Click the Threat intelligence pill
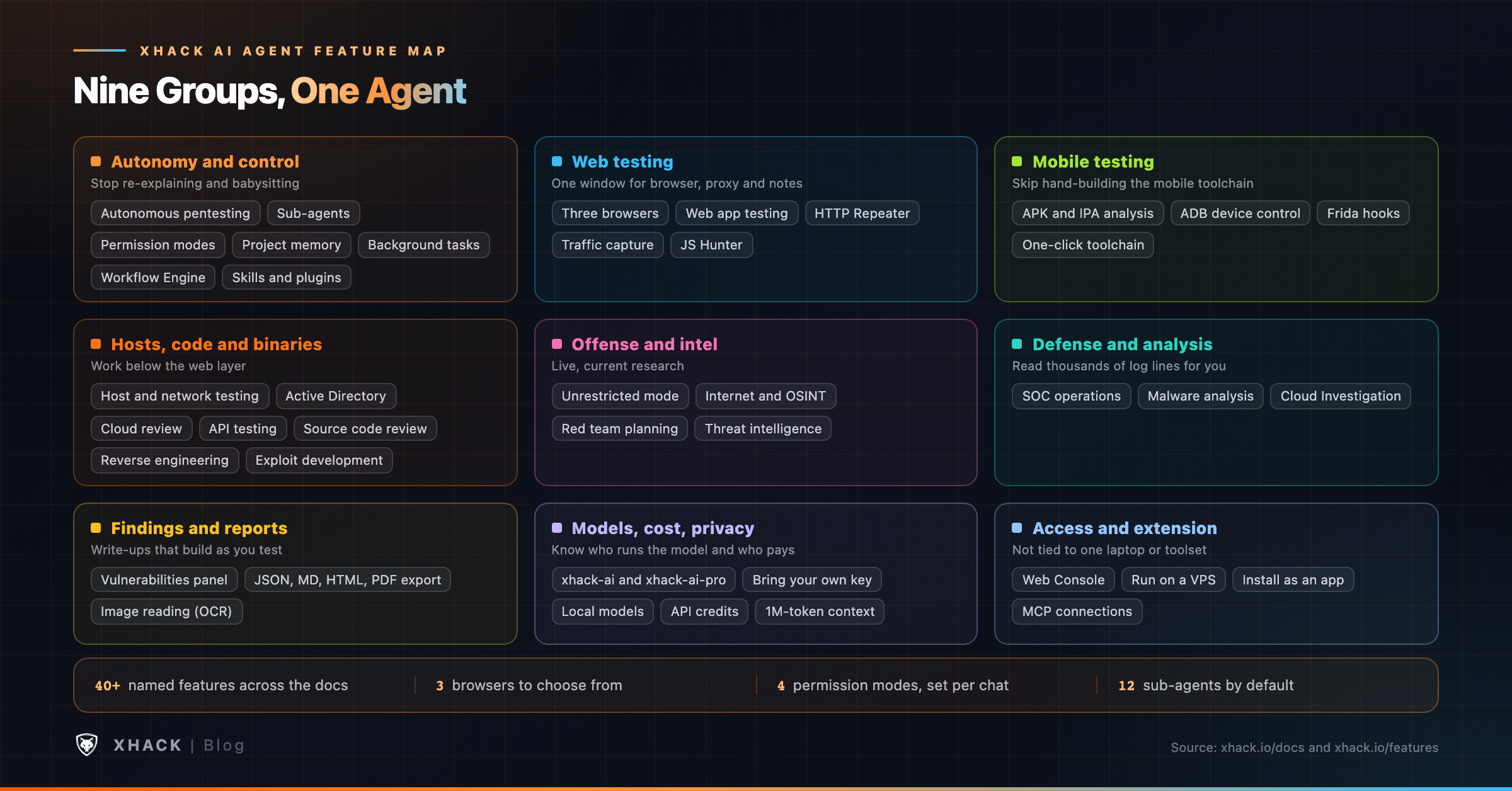This screenshot has width=1512, height=791. [x=763, y=428]
